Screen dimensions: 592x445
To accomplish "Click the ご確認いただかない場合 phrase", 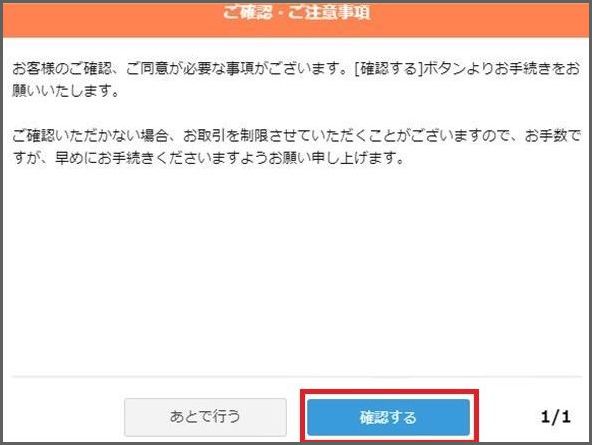I will click(90, 136).
